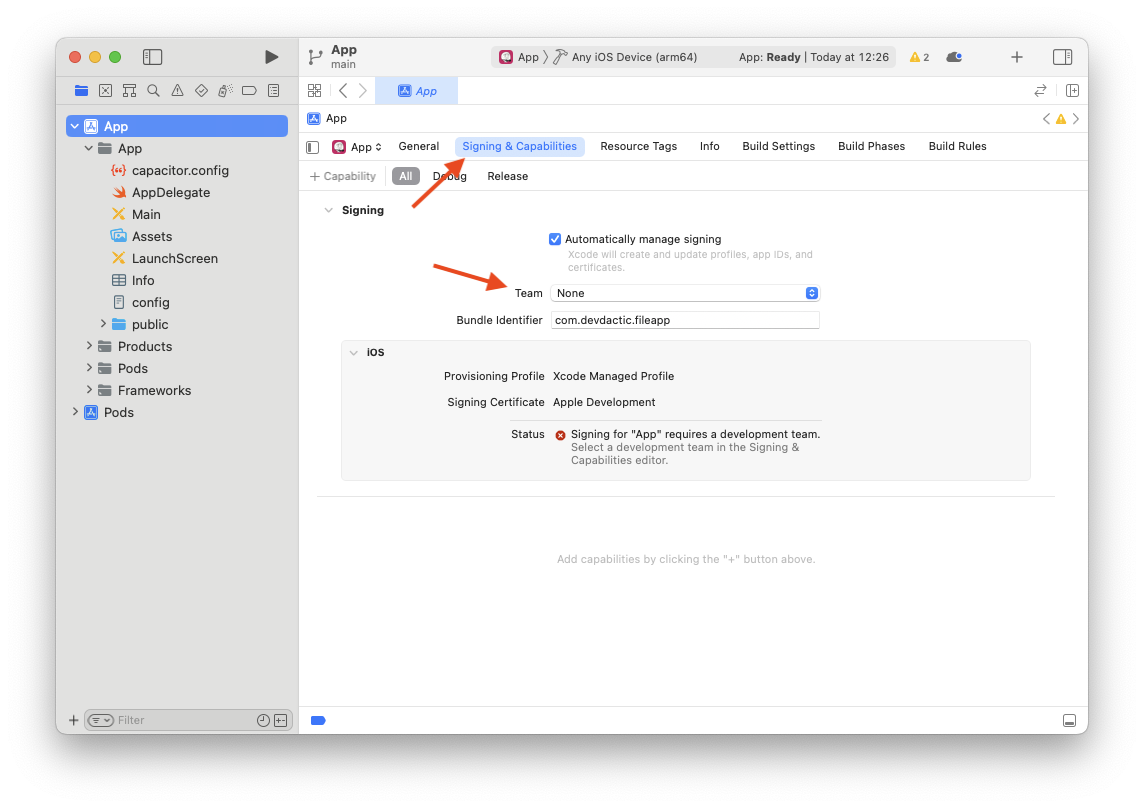
Task: Click the + Capability button
Action: tap(342, 176)
